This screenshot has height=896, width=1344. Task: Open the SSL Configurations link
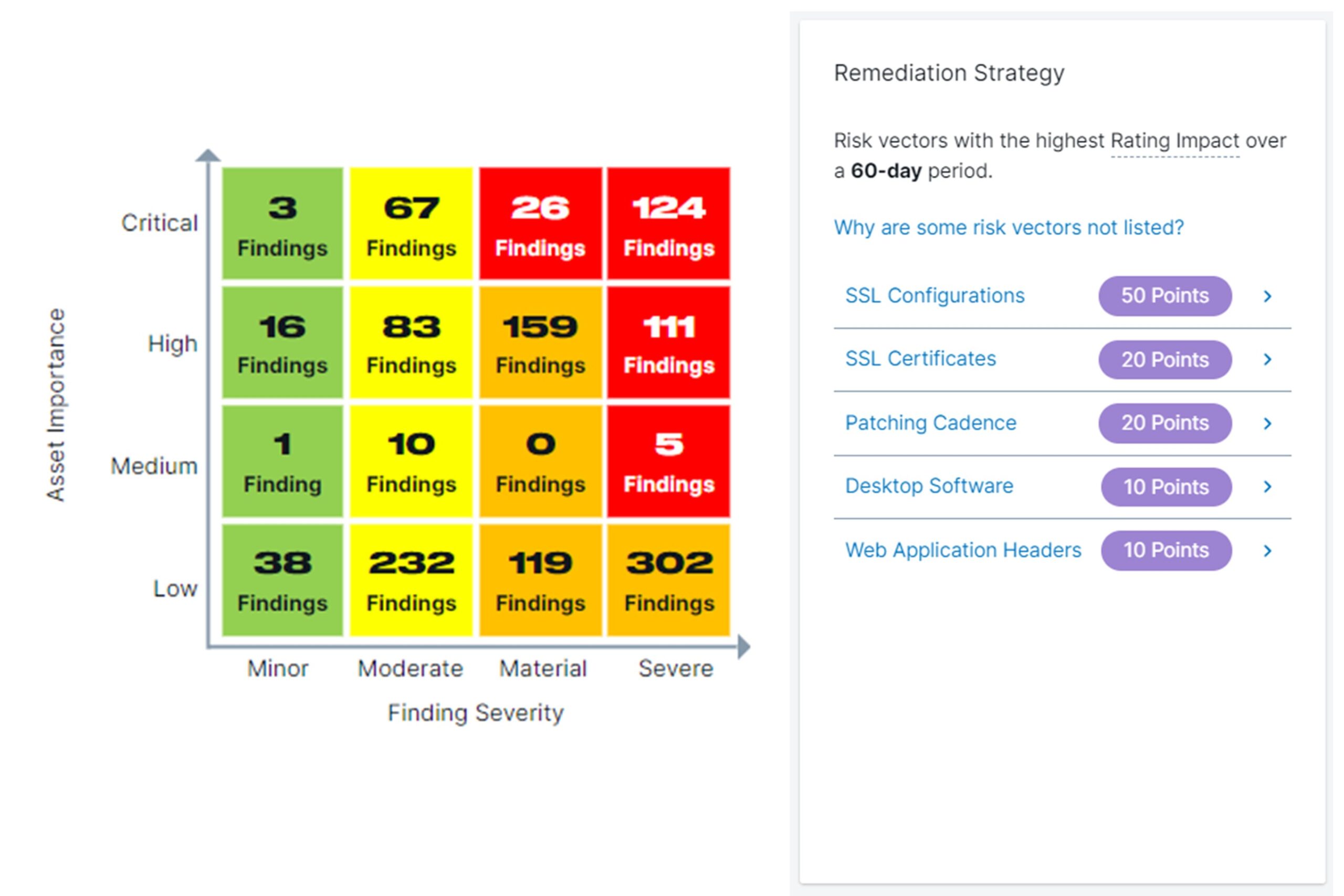tap(934, 296)
